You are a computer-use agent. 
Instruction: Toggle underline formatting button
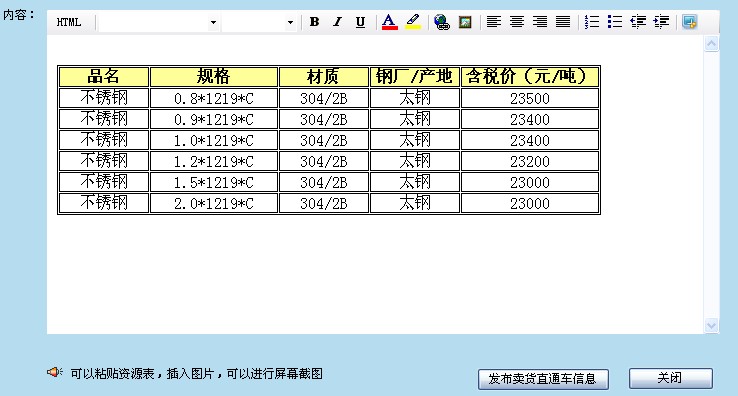360,22
